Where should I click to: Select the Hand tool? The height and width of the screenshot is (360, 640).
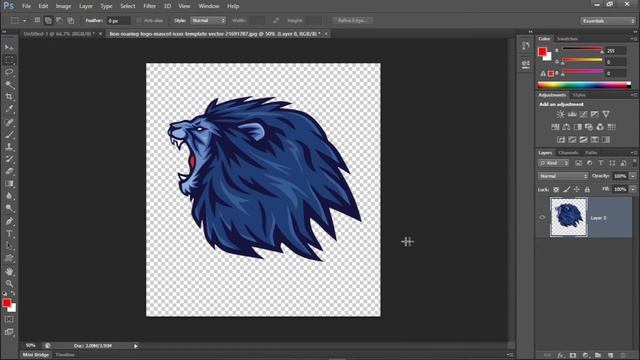pyautogui.click(x=9, y=271)
